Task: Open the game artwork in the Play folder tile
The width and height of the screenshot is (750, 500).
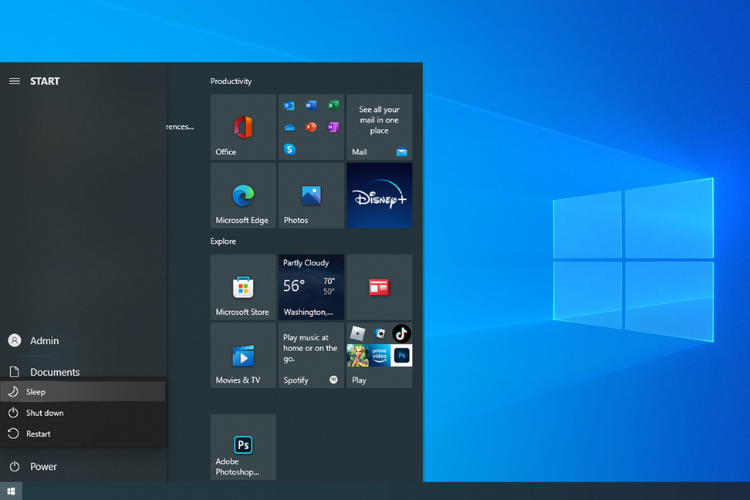Action: pos(357,356)
